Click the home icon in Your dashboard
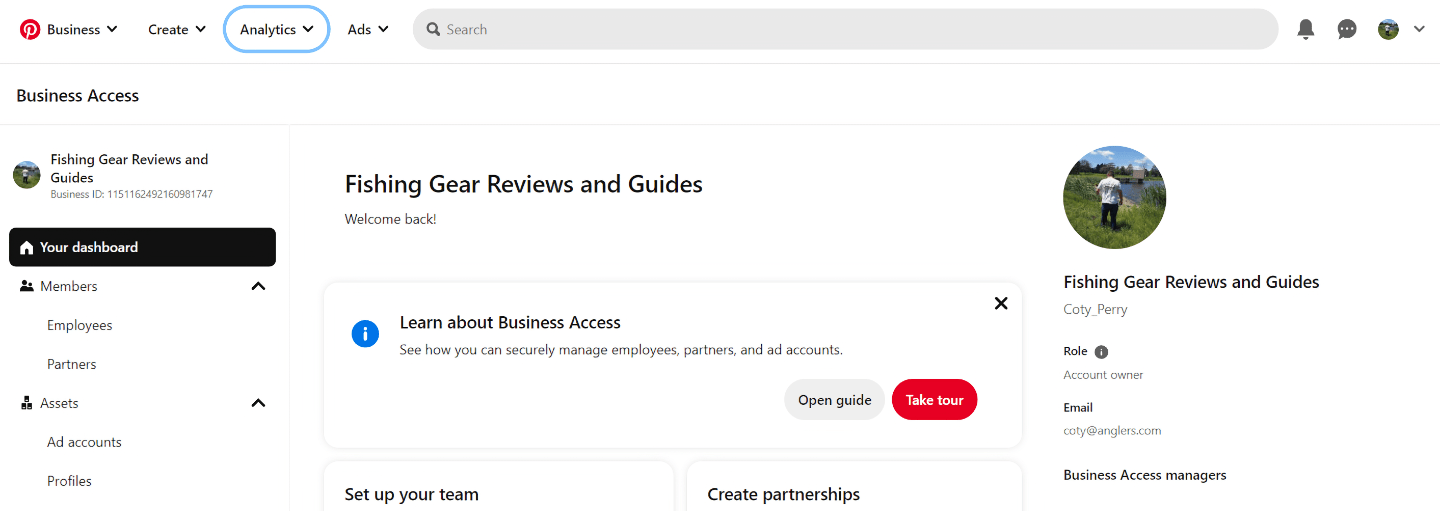This screenshot has height=511, width=1440. pos(27,247)
